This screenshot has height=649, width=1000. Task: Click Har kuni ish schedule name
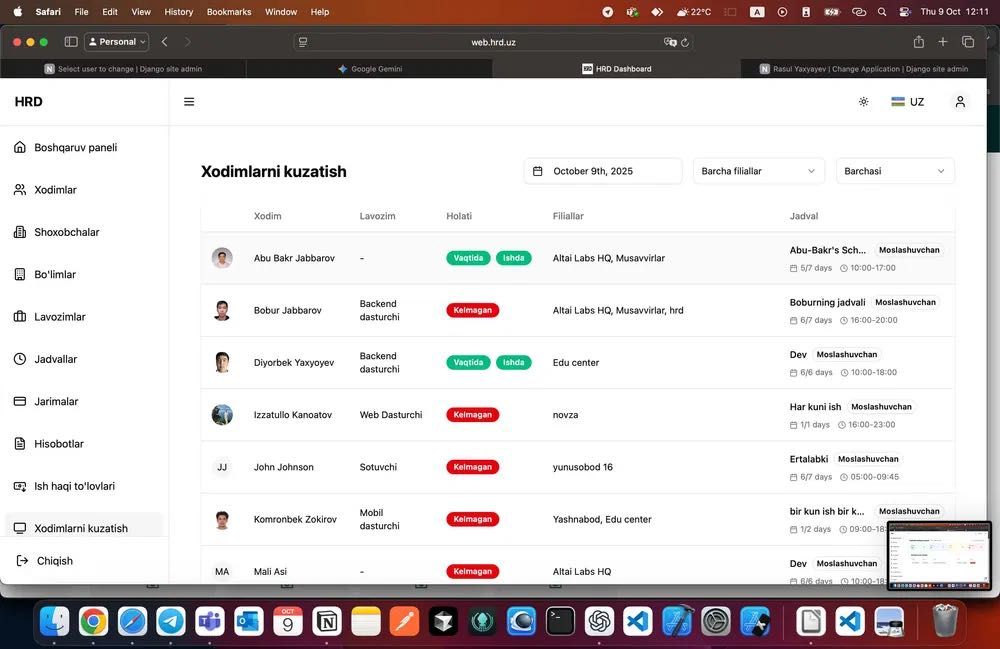(815, 407)
